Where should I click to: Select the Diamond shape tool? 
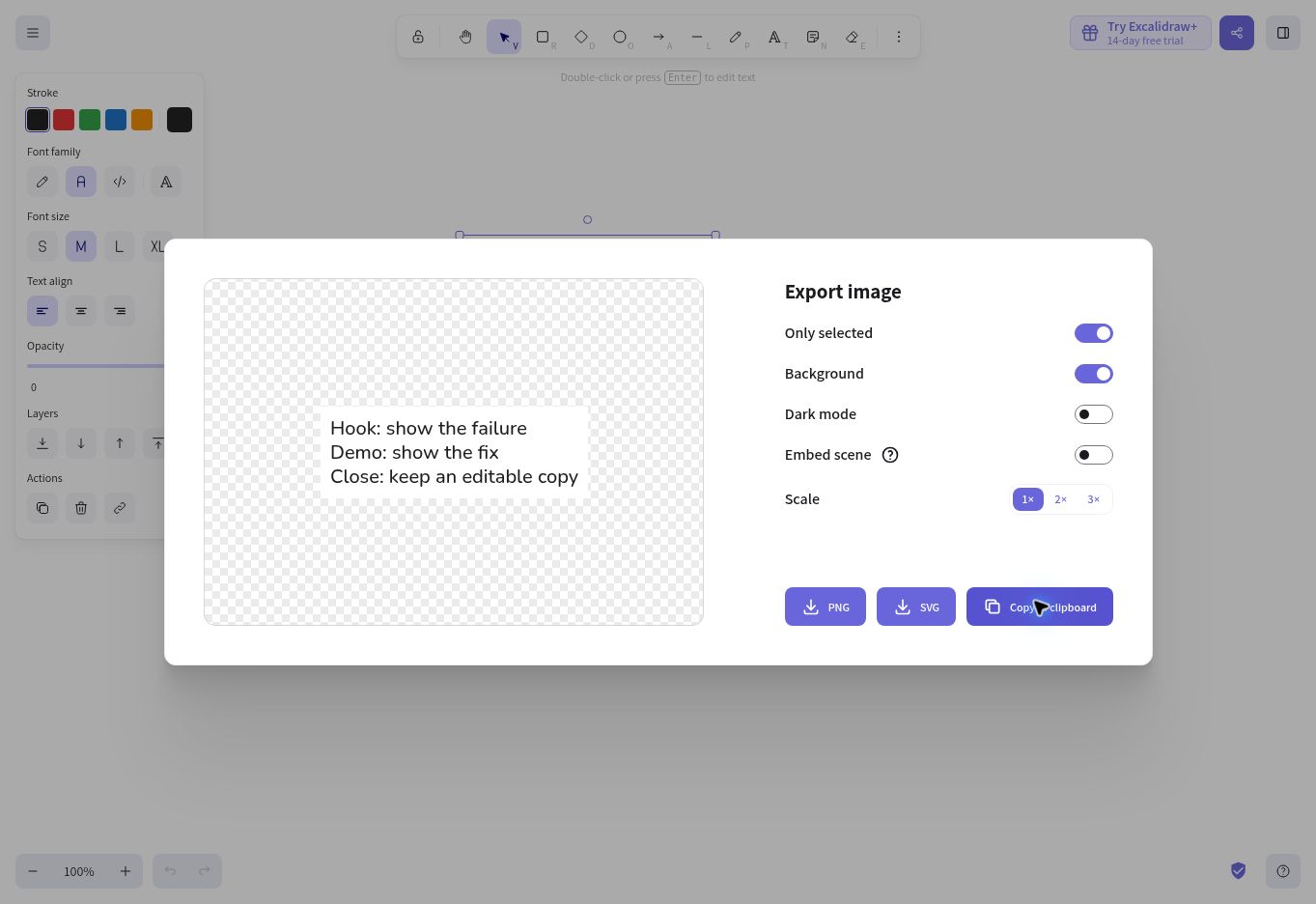[581, 37]
